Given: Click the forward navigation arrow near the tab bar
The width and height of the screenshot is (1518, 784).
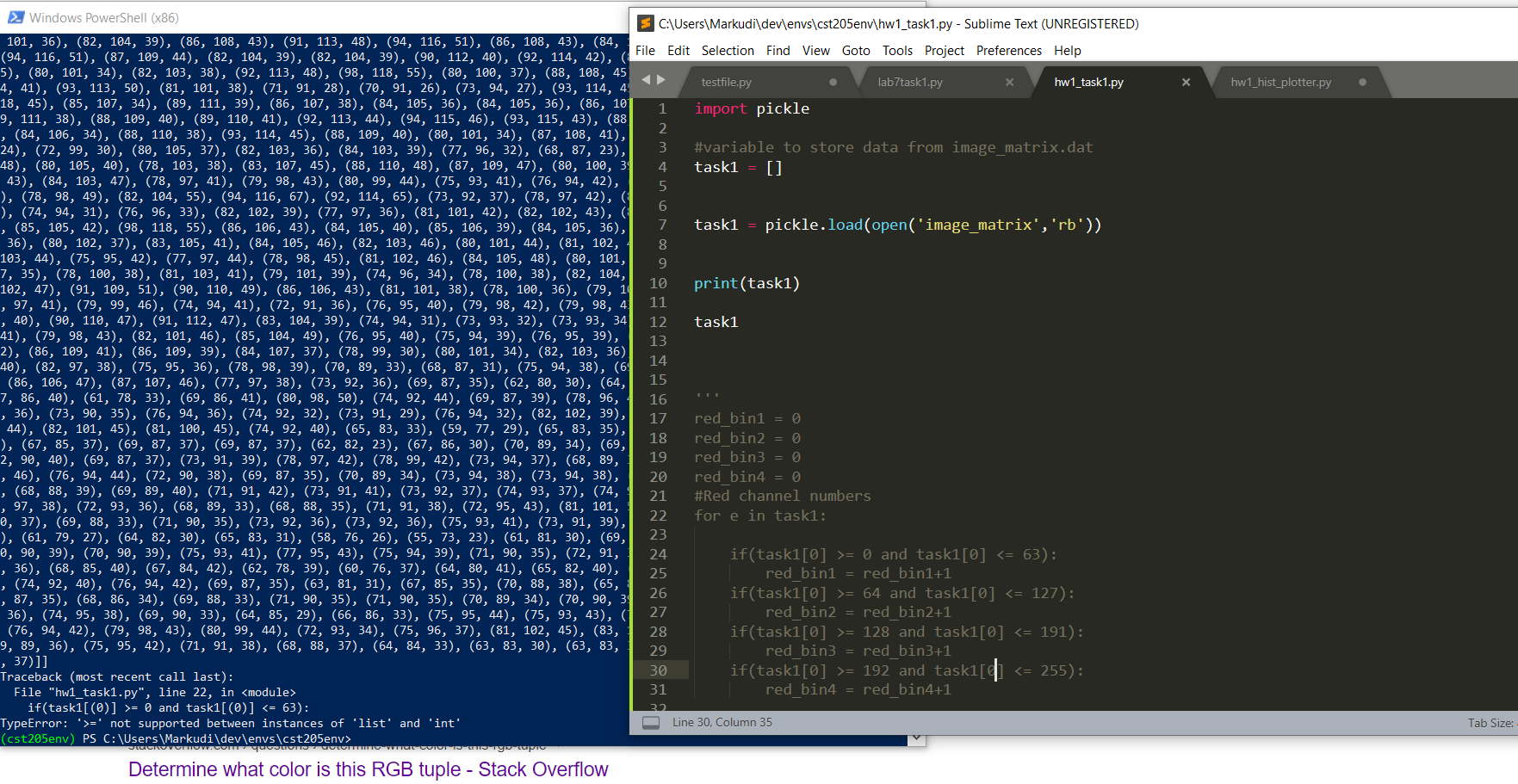Looking at the screenshot, I should [661, 81].
